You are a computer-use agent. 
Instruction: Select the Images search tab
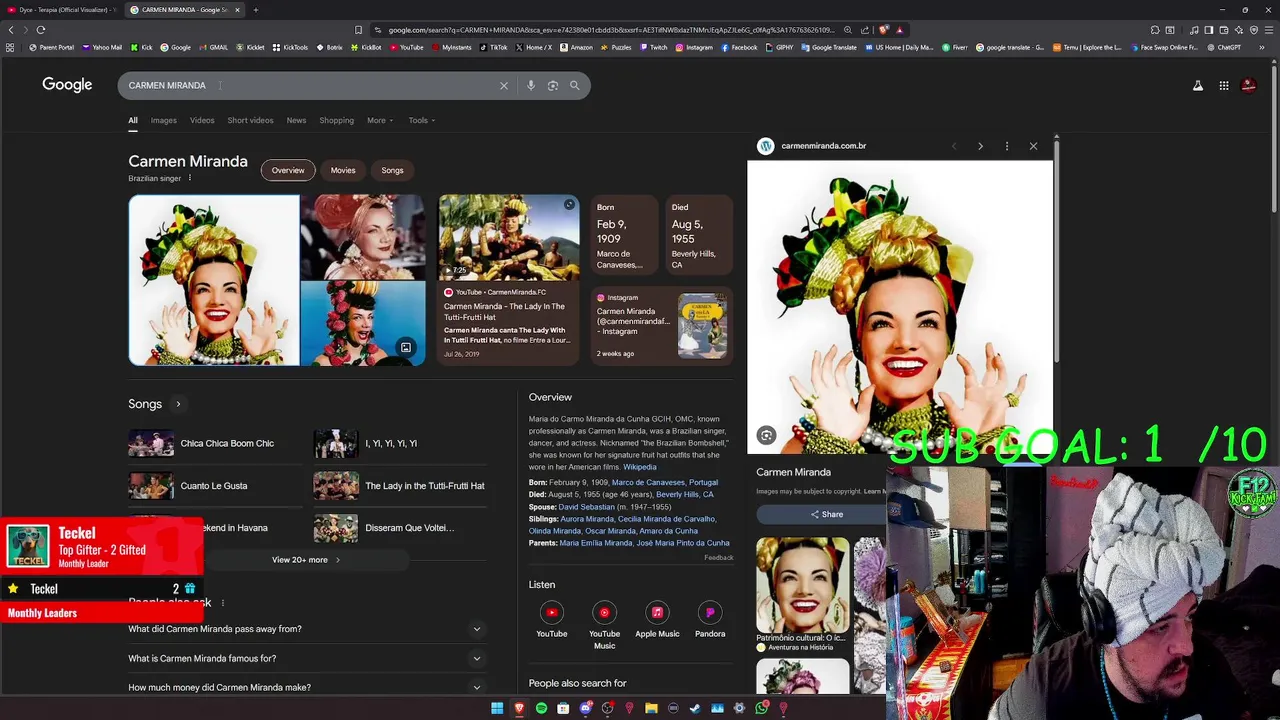tap(164, 120)
